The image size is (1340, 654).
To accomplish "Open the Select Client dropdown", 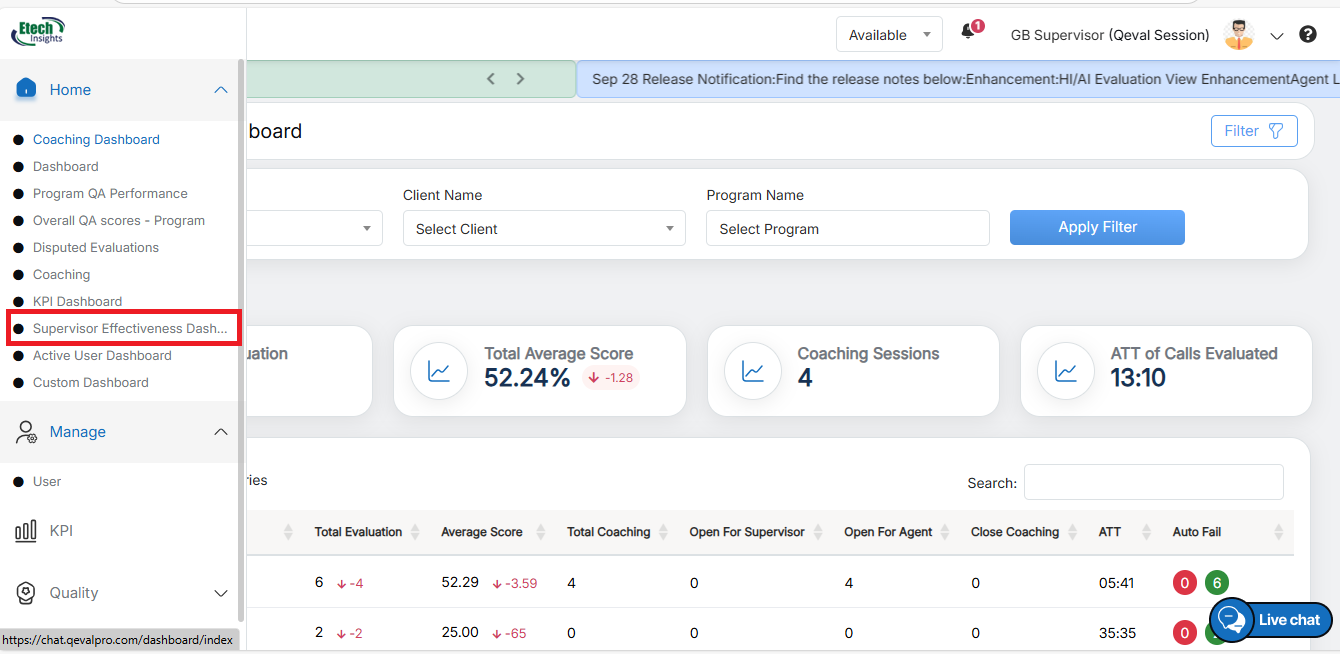I will (x=544, y=229).
